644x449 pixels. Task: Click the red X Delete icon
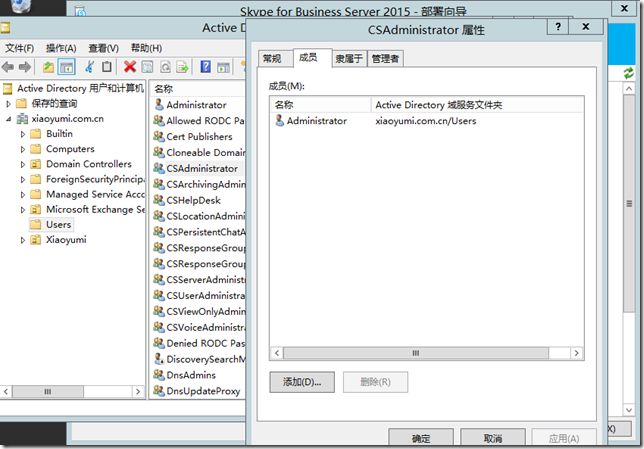point(130,67)
